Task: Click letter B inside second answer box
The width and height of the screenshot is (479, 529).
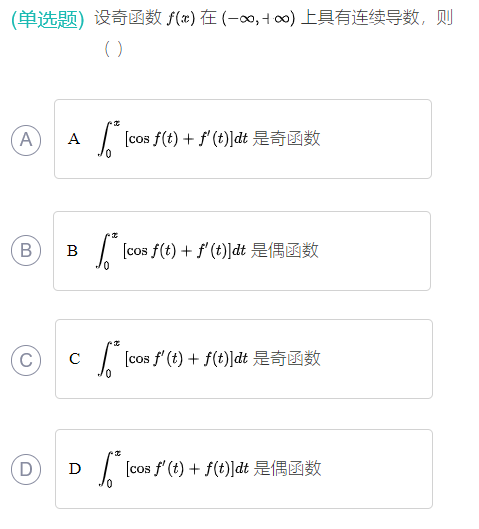Action: pyautogui.click(x=72, y=251)
